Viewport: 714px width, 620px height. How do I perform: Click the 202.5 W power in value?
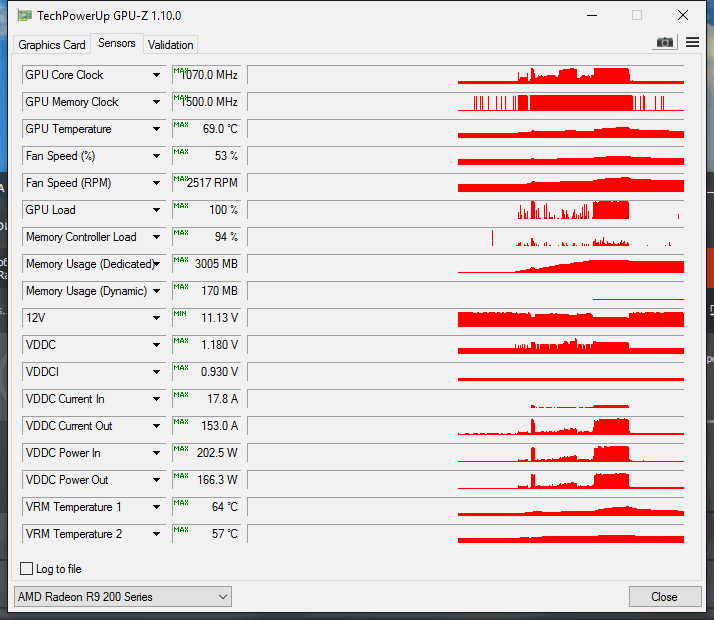[x=206, y=453]
